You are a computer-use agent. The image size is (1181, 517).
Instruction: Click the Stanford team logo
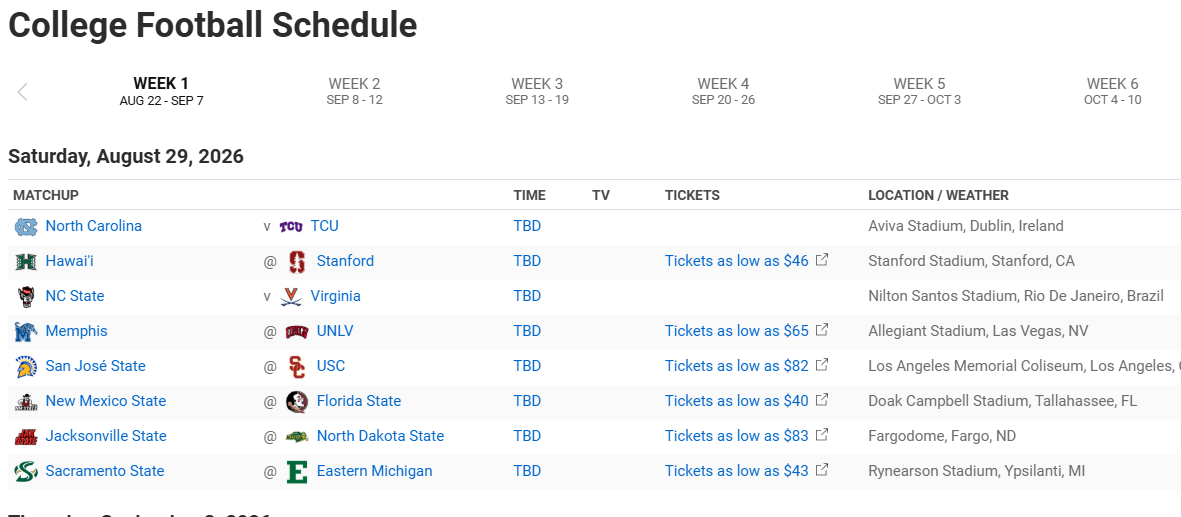pyautogui.click(x=296, y=262)
